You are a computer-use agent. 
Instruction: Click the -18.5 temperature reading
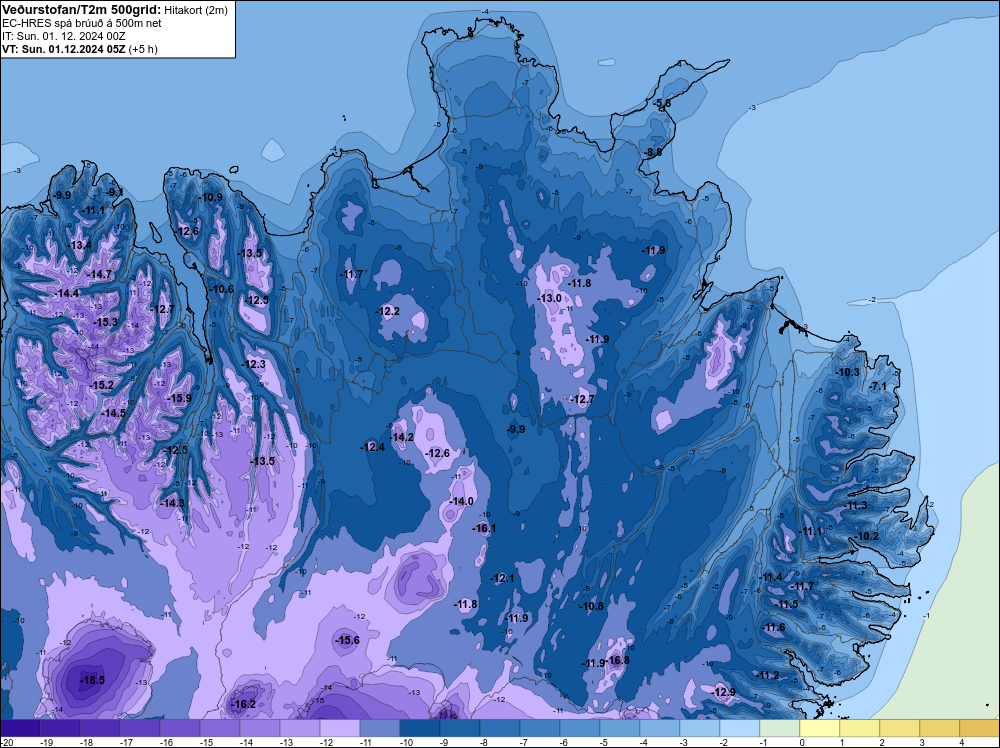coord(92,680)
